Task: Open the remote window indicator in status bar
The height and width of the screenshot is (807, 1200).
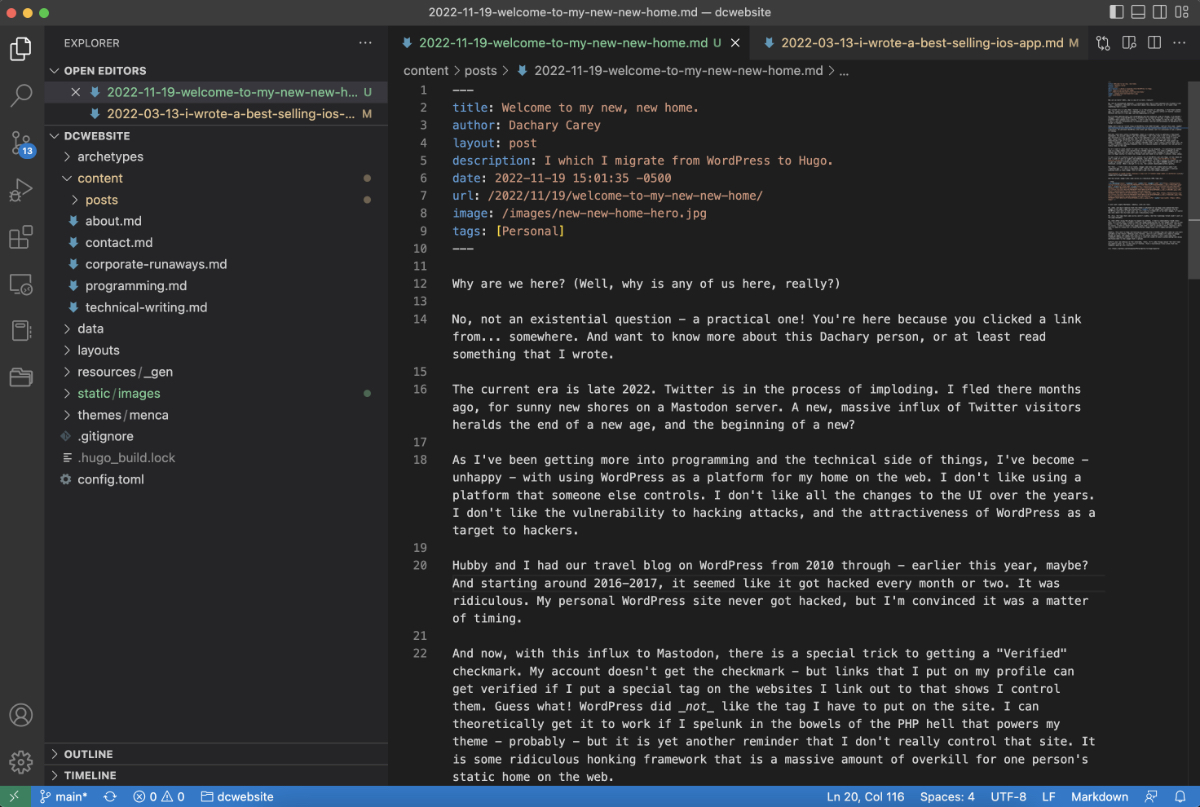Action: point(14,797)
